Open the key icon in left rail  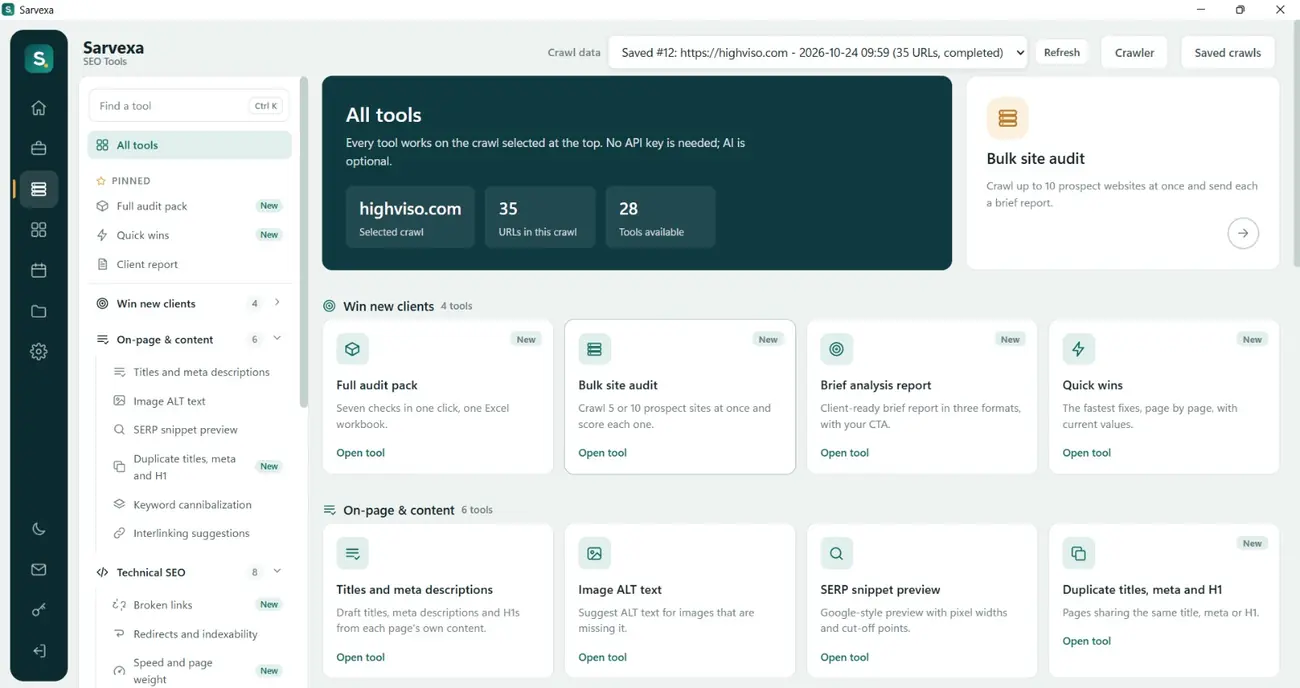pos(39,610)
